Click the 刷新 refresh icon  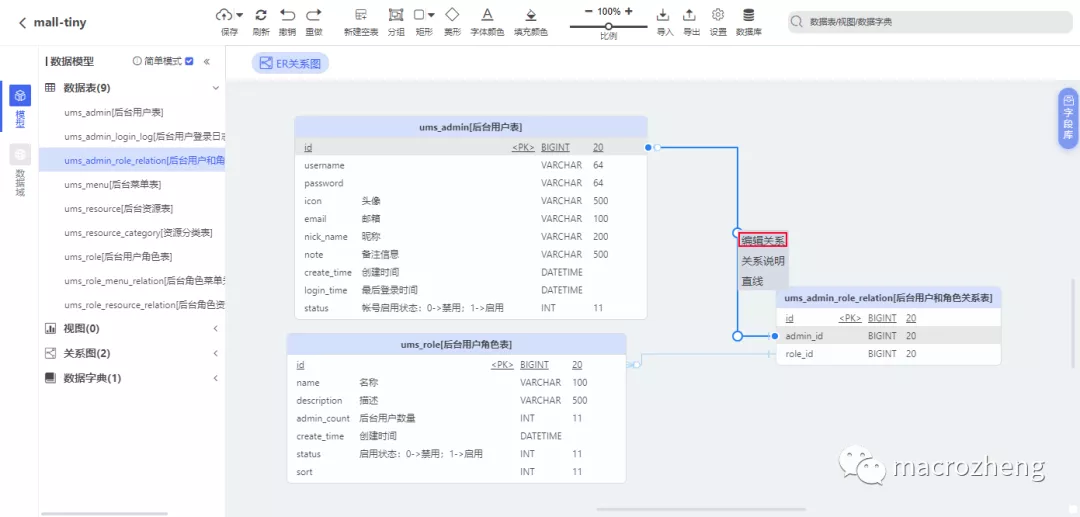[261, 16]
